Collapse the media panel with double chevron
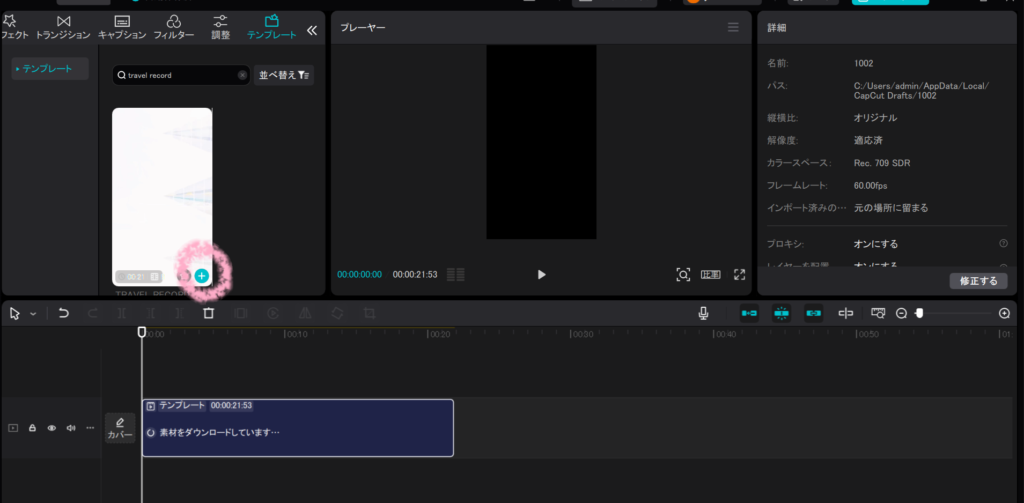The height and width of the screenshot is (503, 1024). (x=312, y=30)
